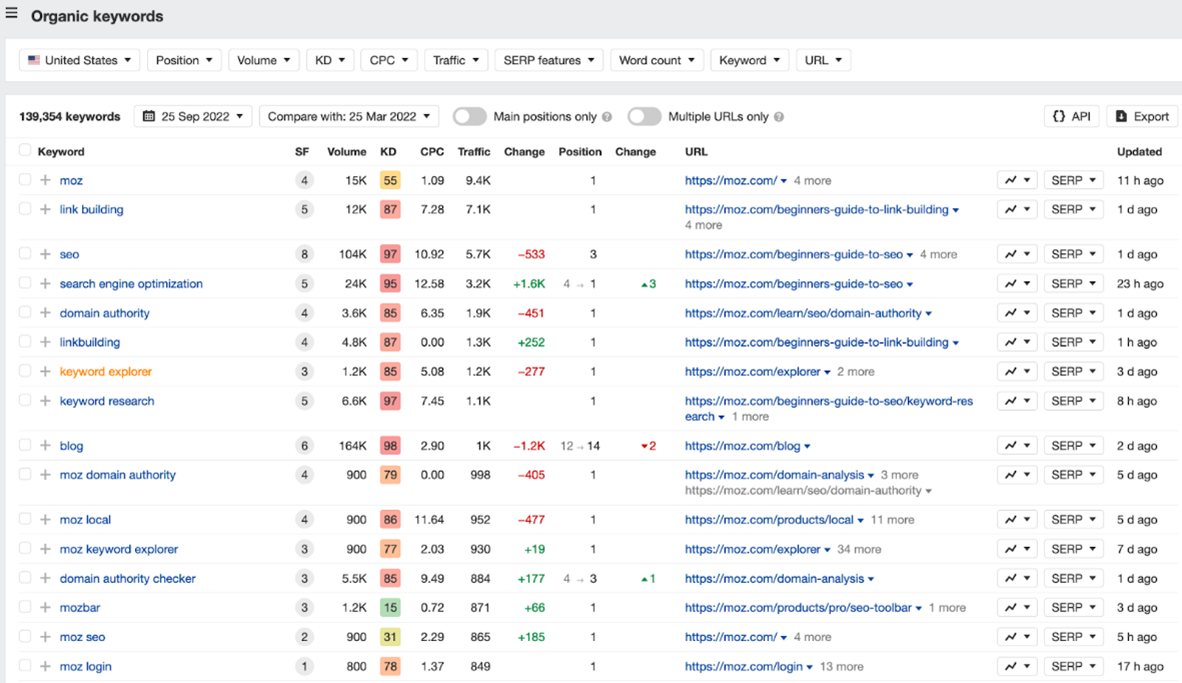The height and width of the screenshot is (683, 1182).
Task: Open the United States country dropdown
Action: point(79,60)
